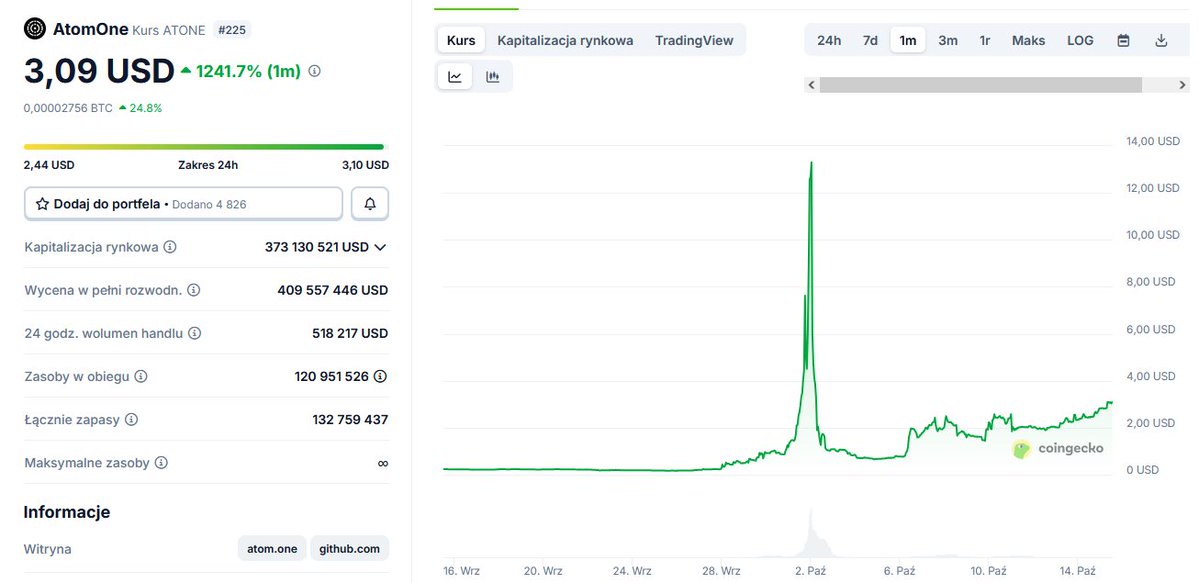
Task: Set chart range to 1m
Action: pyautogui.click(x=908, y=41)
